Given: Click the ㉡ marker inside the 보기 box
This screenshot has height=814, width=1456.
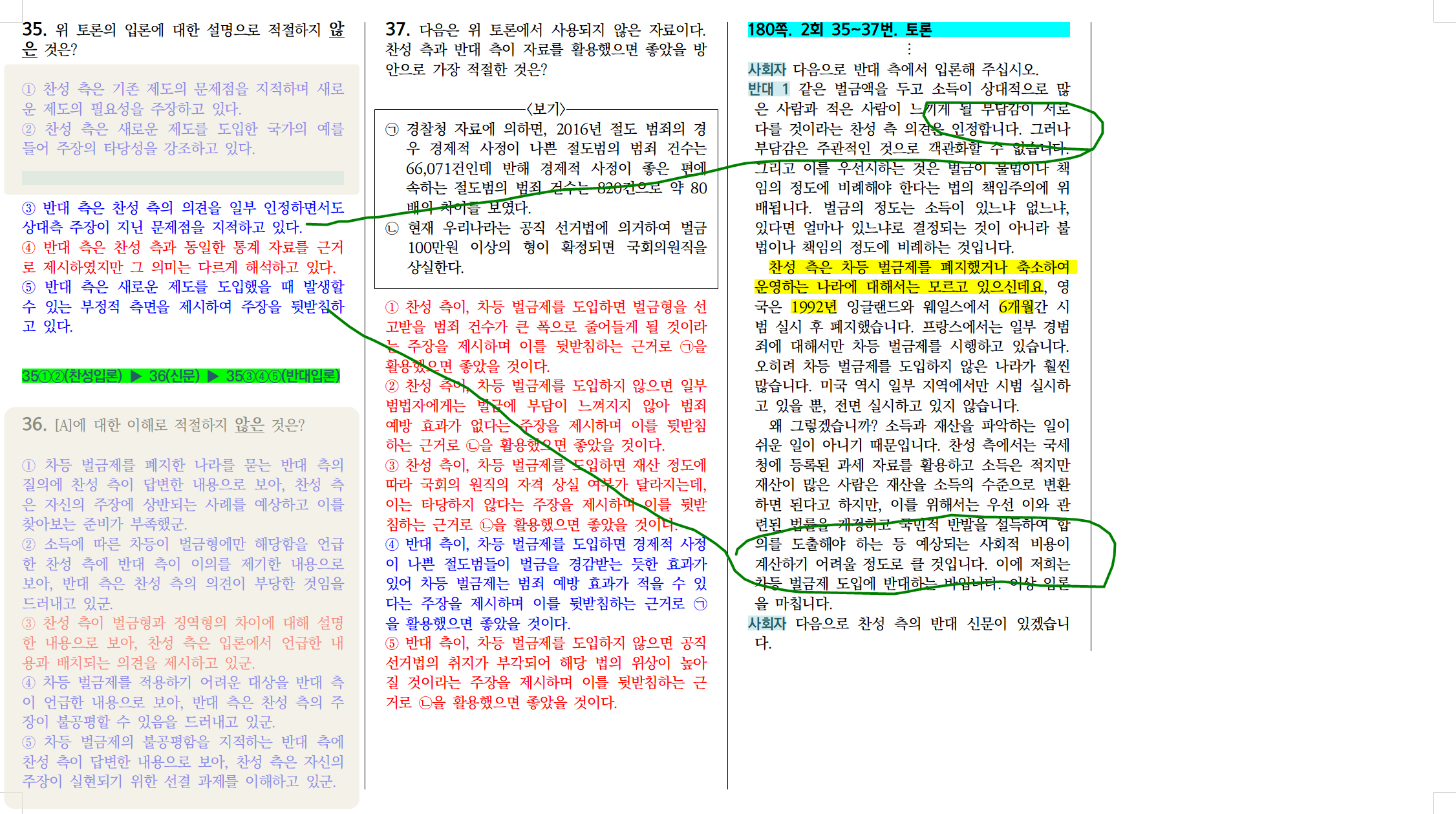Looking at the screenshot, I should [392, 228].
